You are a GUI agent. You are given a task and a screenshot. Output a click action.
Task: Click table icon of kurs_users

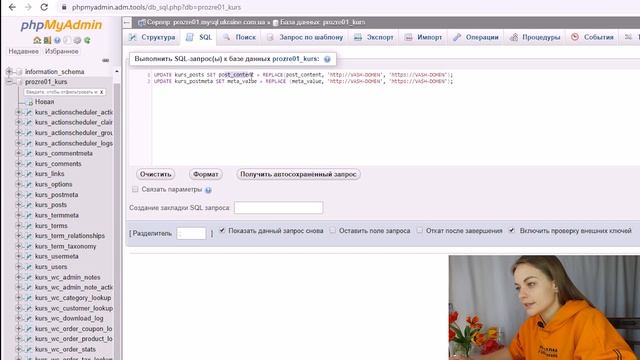pyautogui.click(x=29, y=267)
